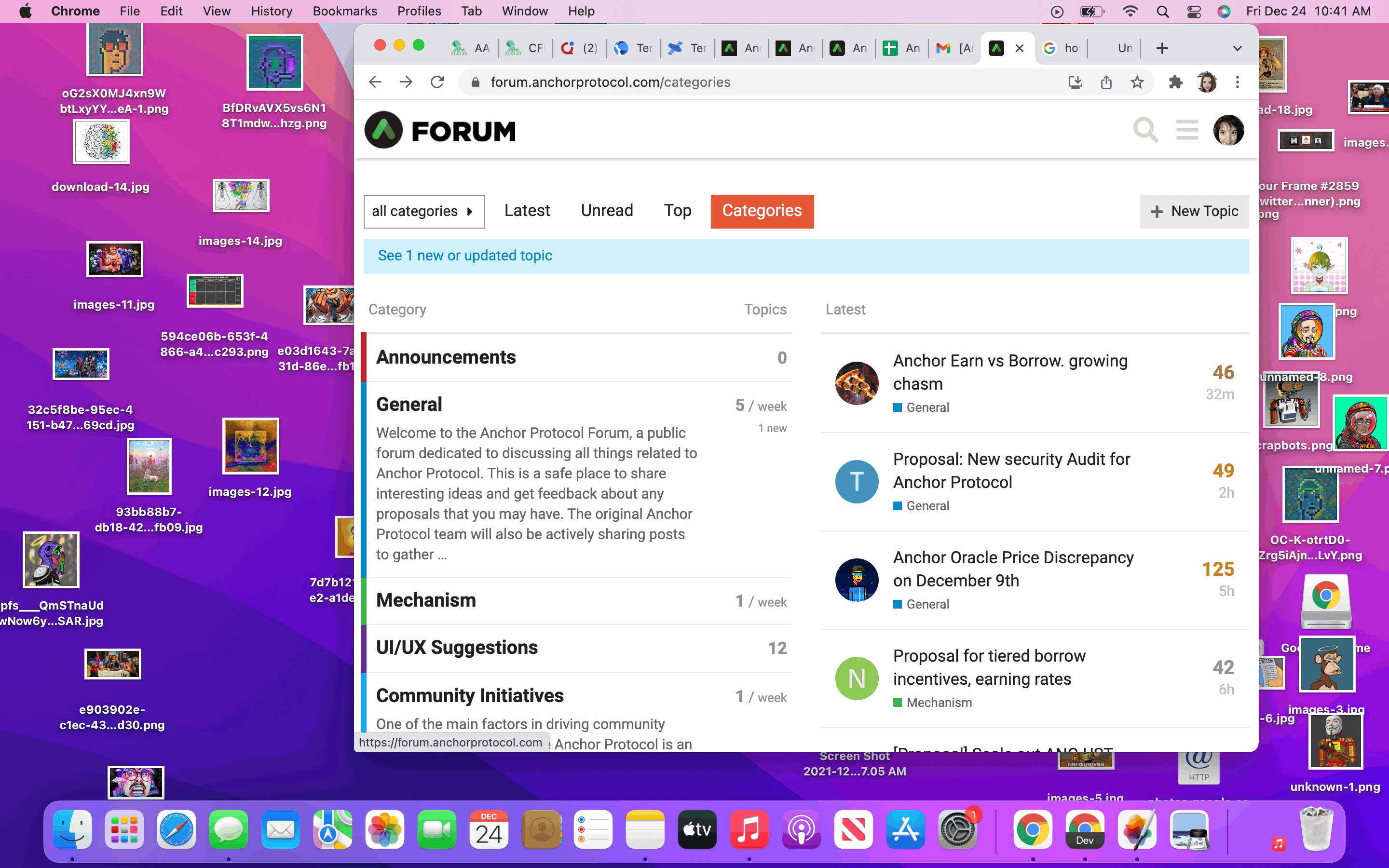
Task: Close the active Anchor forum tab
Action: click(x=1020, y=48)
